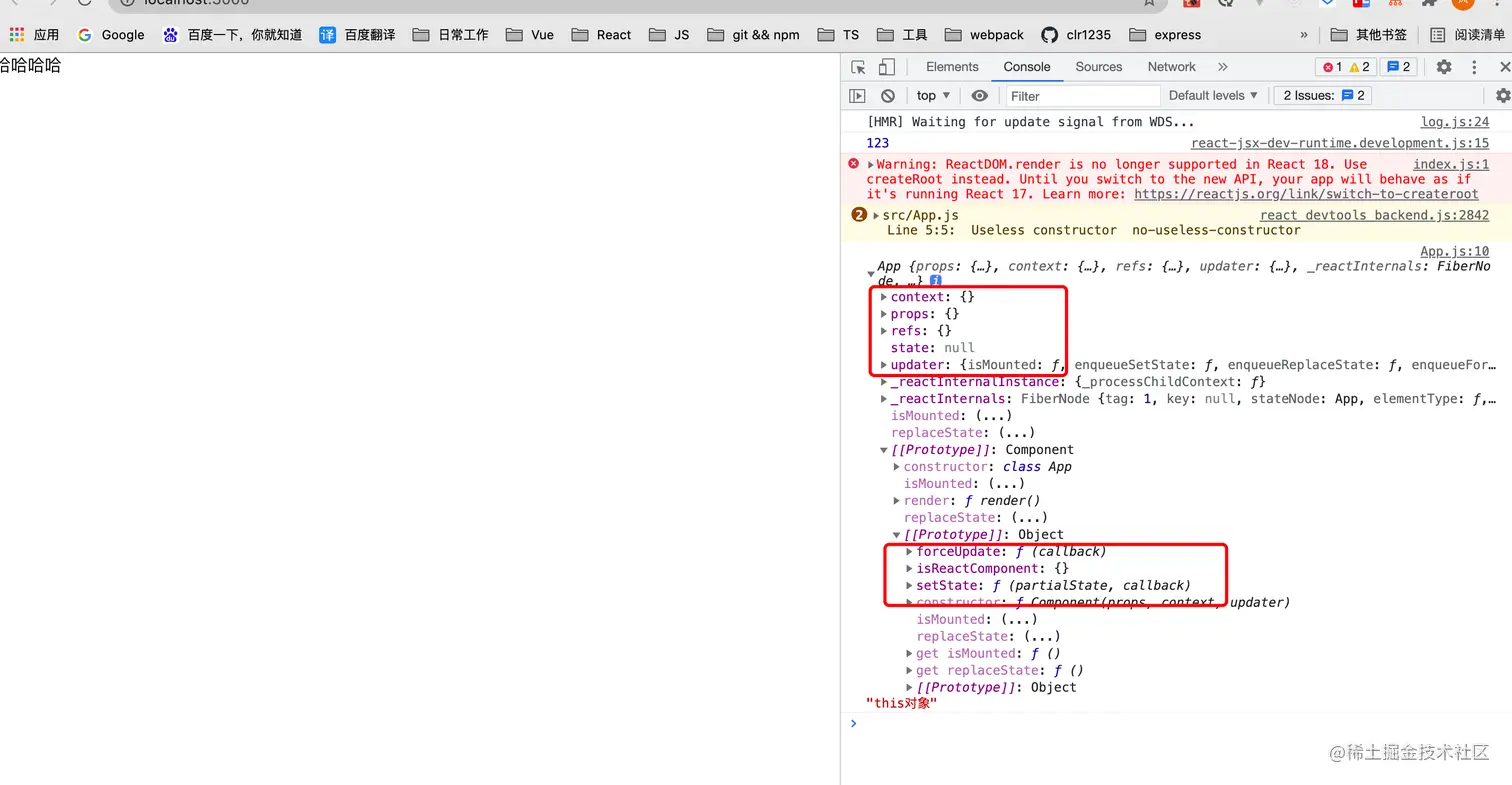Open the express bookmark folder

[x=1165, y=35]
